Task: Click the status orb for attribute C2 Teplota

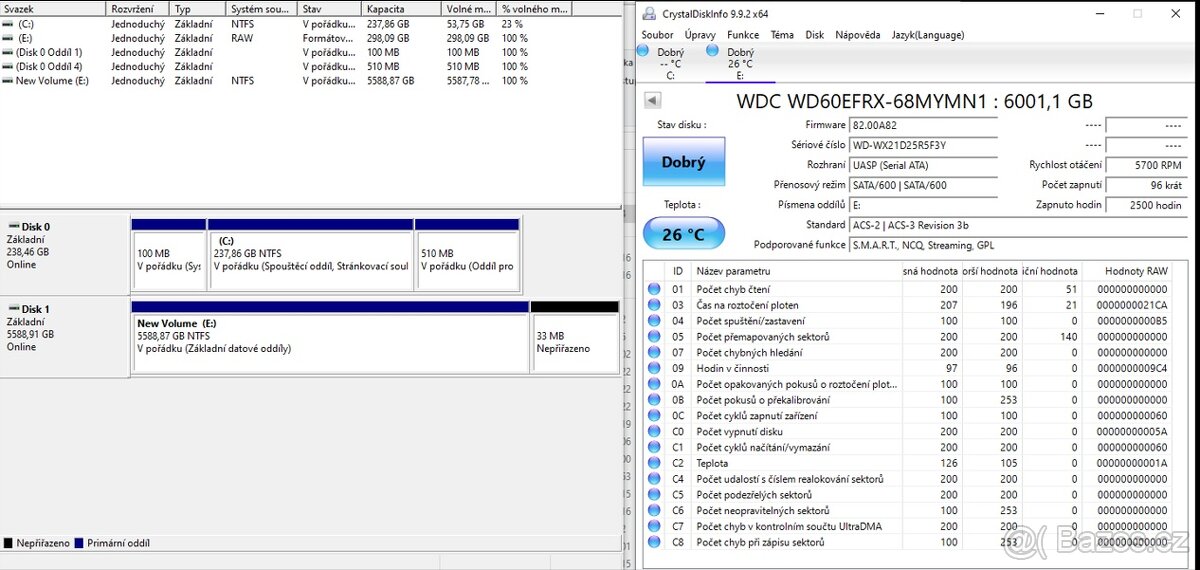Action: pos(654,463)
